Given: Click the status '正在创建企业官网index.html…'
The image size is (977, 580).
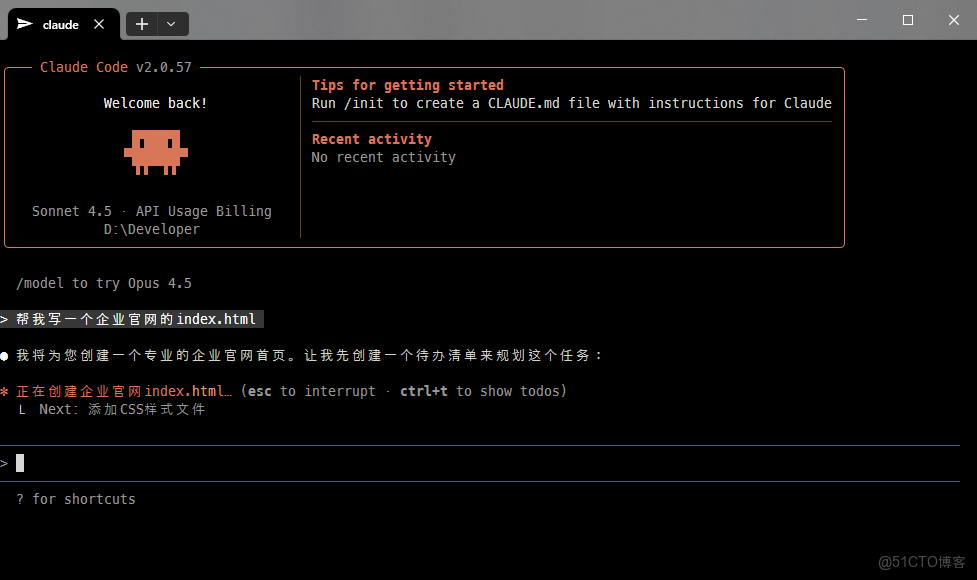Looking at the screenshot, I should click(124, 391).
